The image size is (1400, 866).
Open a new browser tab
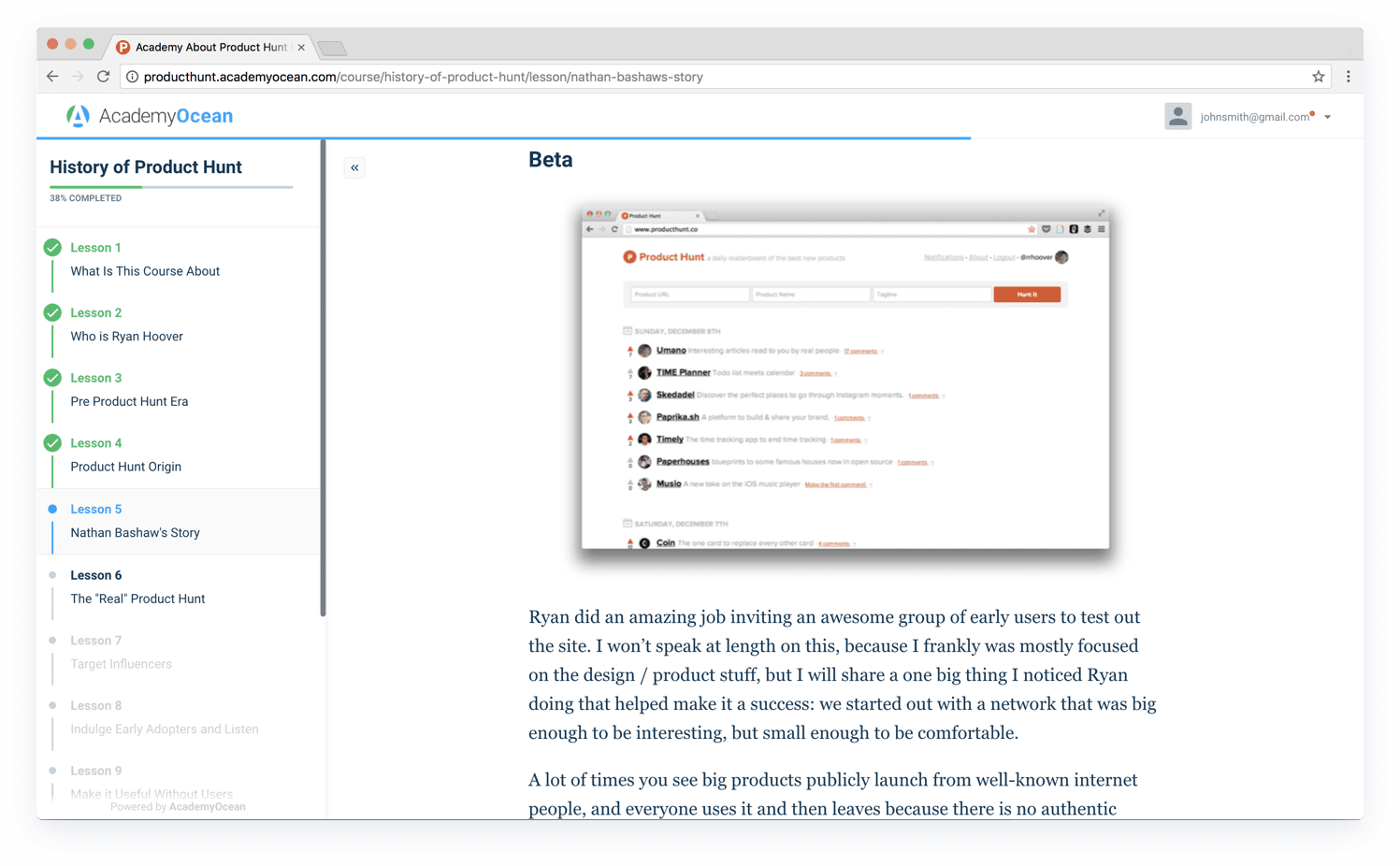[332, 48]
